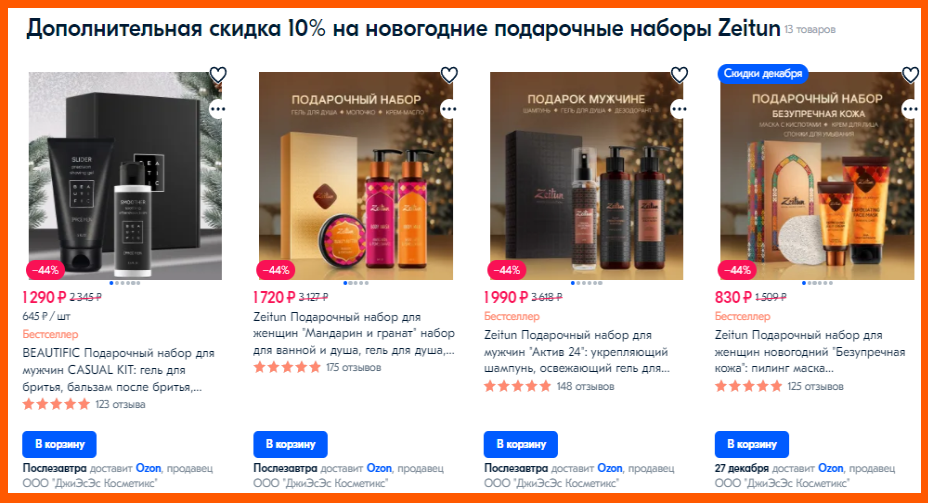Open the Подарок мужчине product image

coord(586,176)
